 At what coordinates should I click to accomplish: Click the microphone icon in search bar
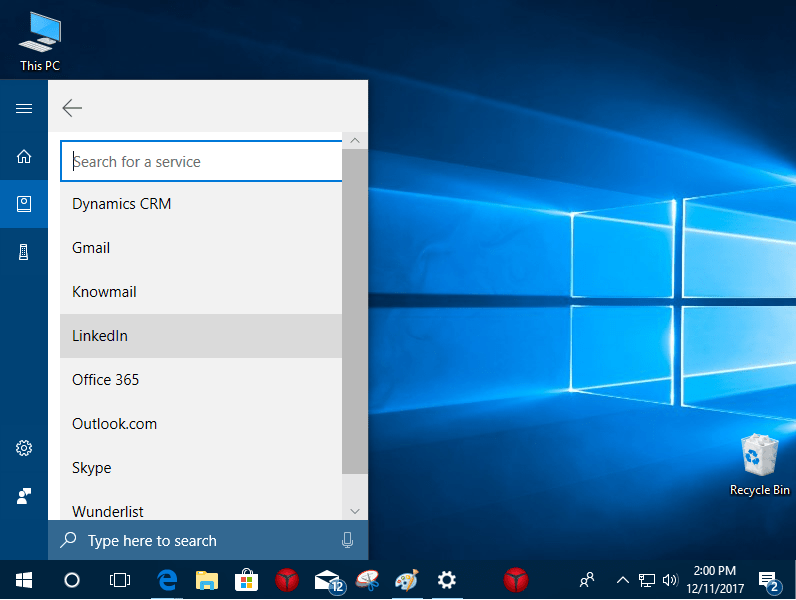tap(347, 540)
